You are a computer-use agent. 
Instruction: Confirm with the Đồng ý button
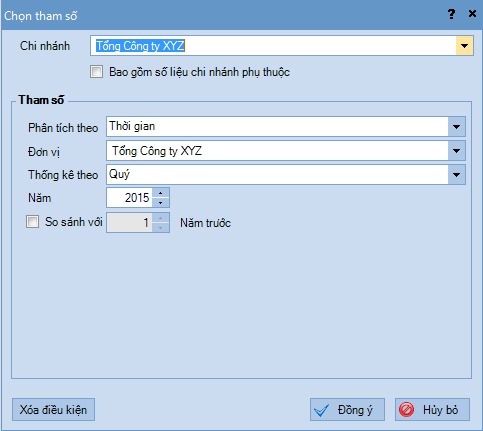pyautogui.click(x=347, y=410)
